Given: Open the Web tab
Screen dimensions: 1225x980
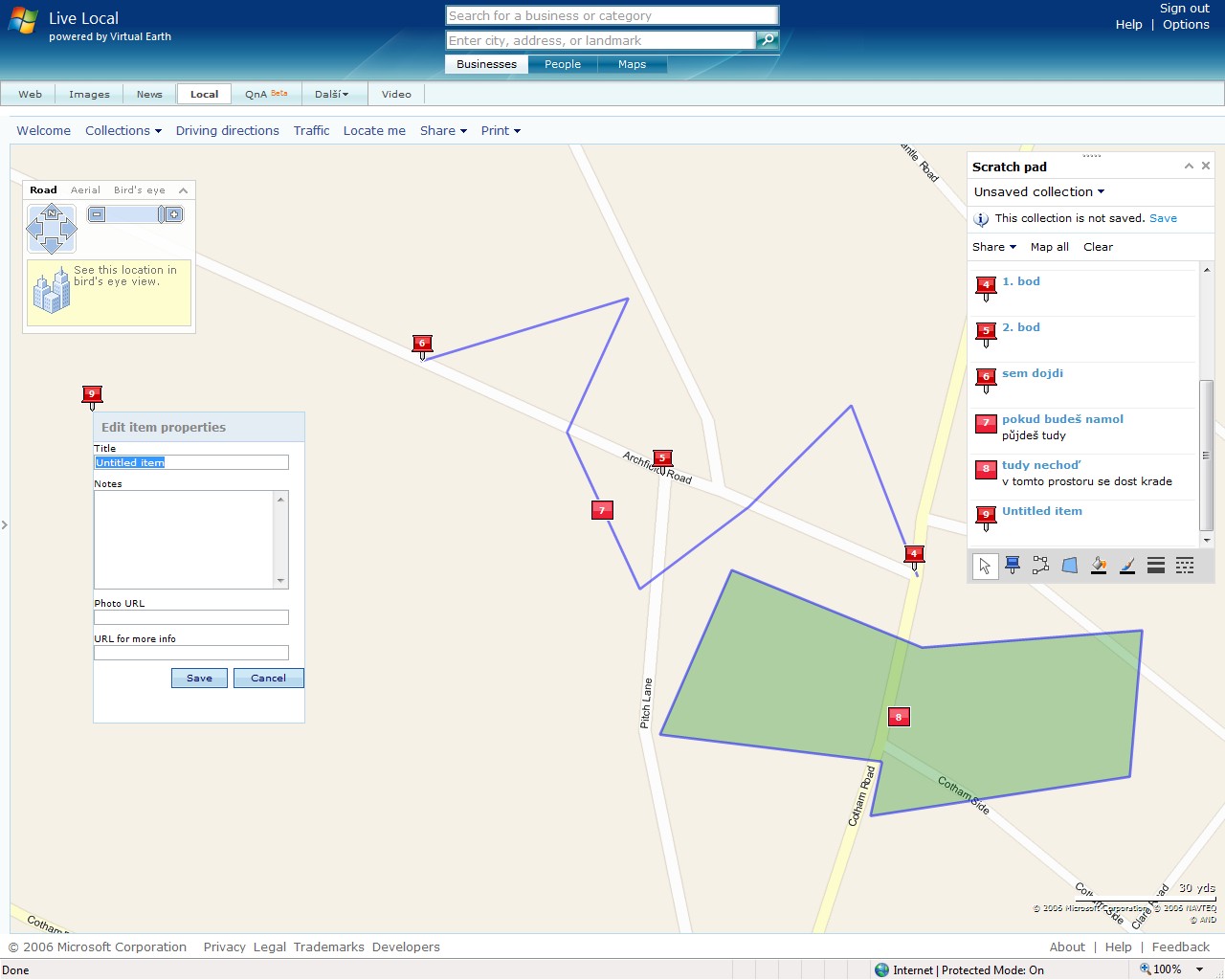Looking at the screenshot, I should pyautogui.click(x=30, y=94).
